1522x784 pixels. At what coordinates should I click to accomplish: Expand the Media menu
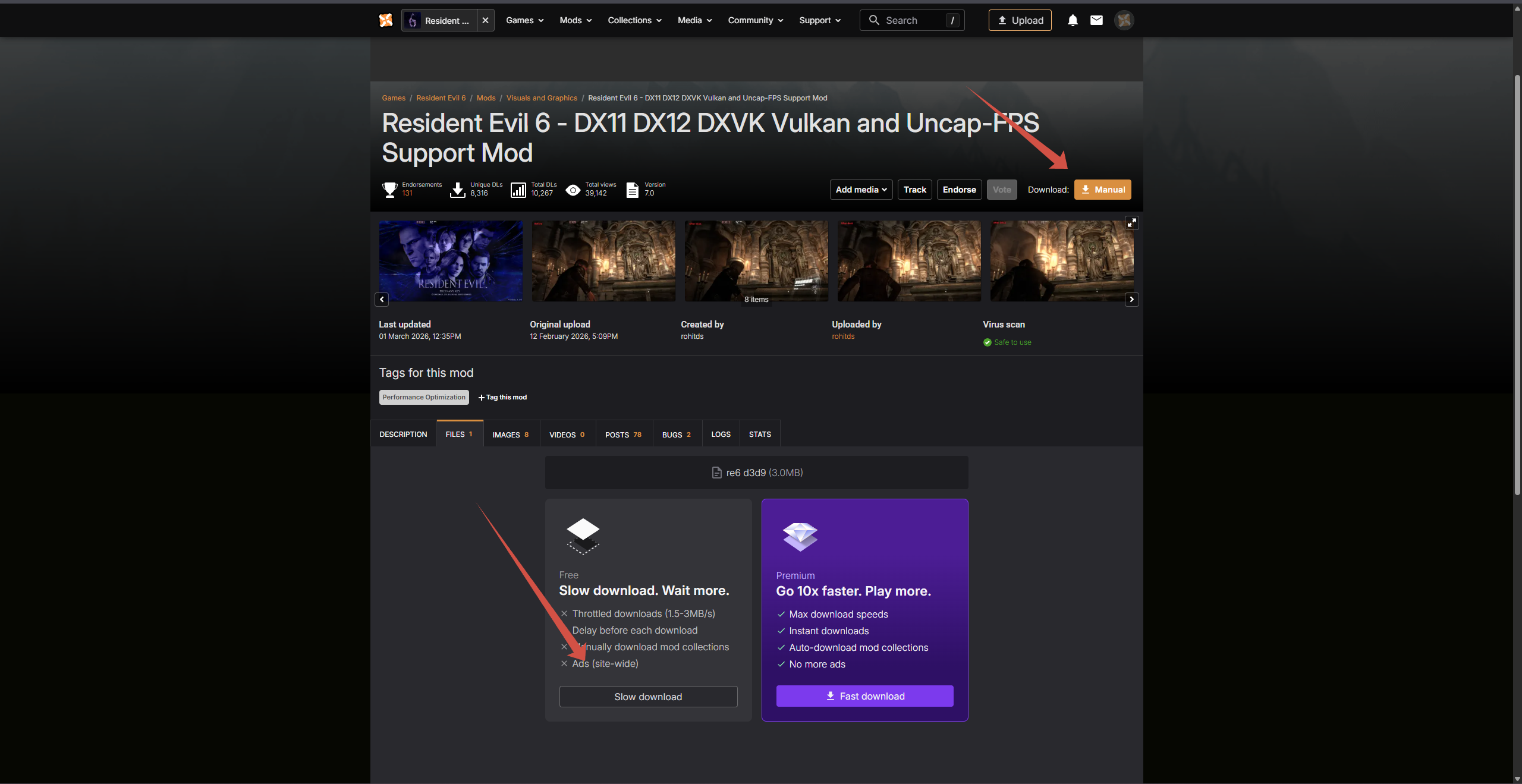tap(695, 20)
